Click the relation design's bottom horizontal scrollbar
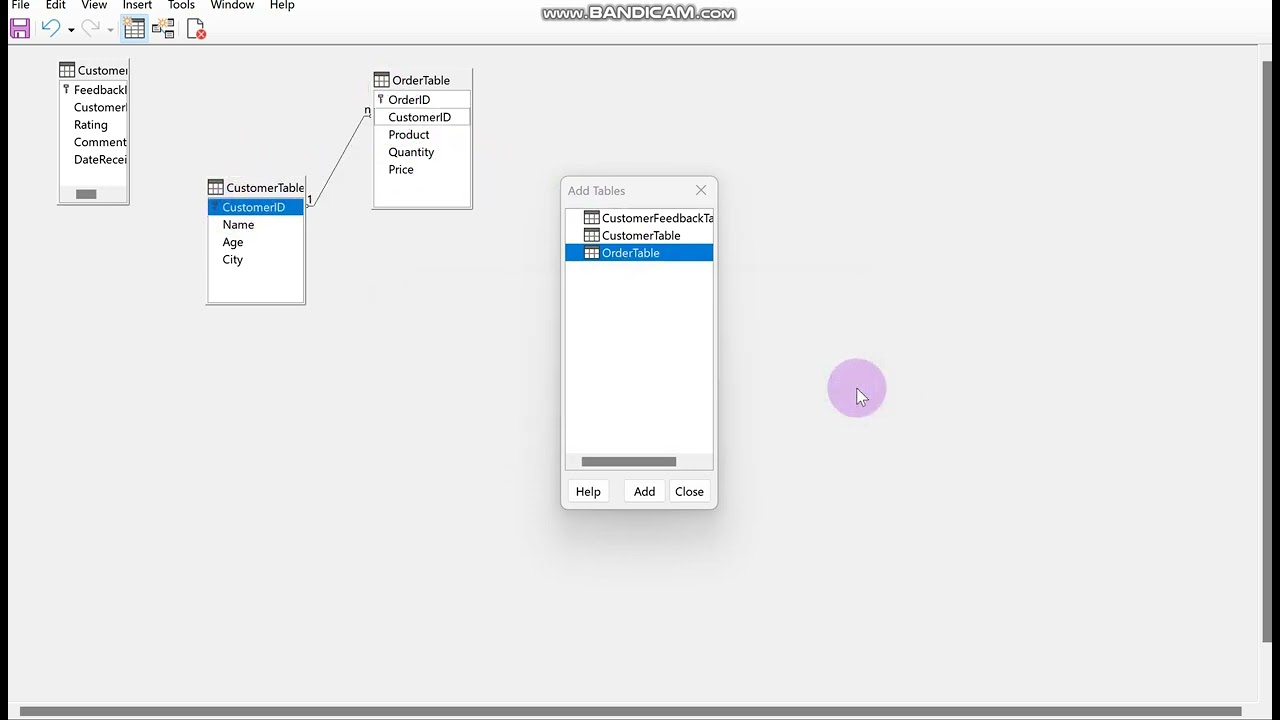Screen dimensions: 1280x720 [x=631, y=712]
